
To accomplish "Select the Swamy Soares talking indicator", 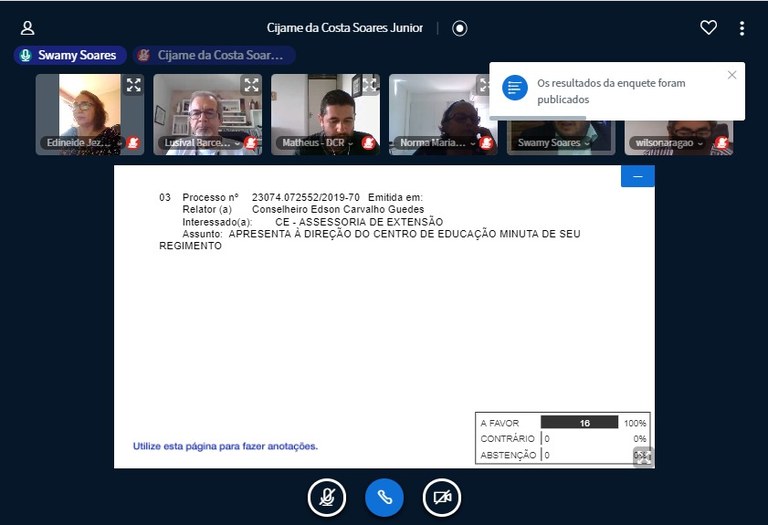I will click(x=70, y=56).
